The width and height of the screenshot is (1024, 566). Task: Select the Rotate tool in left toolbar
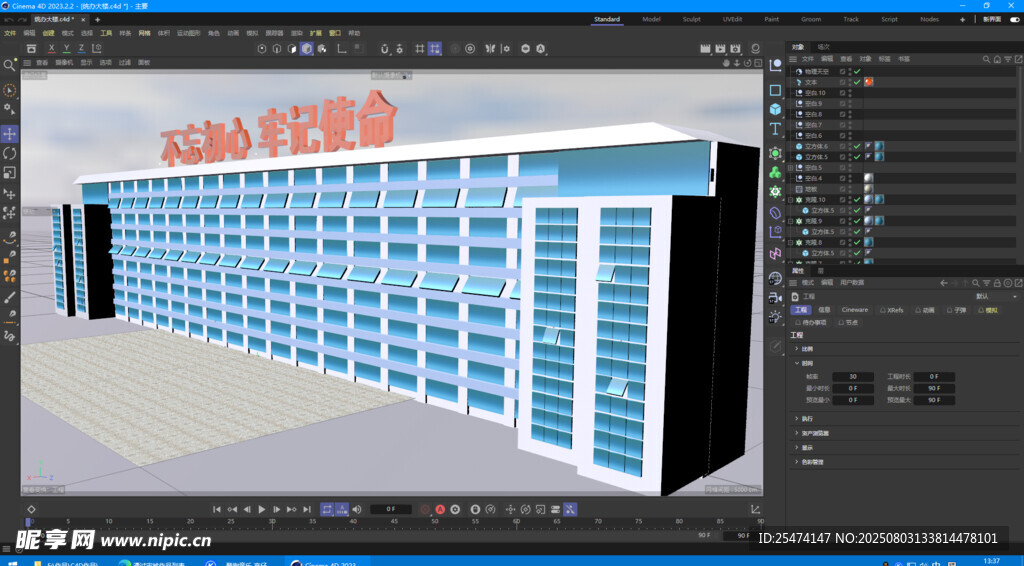[x=10, y=154]
